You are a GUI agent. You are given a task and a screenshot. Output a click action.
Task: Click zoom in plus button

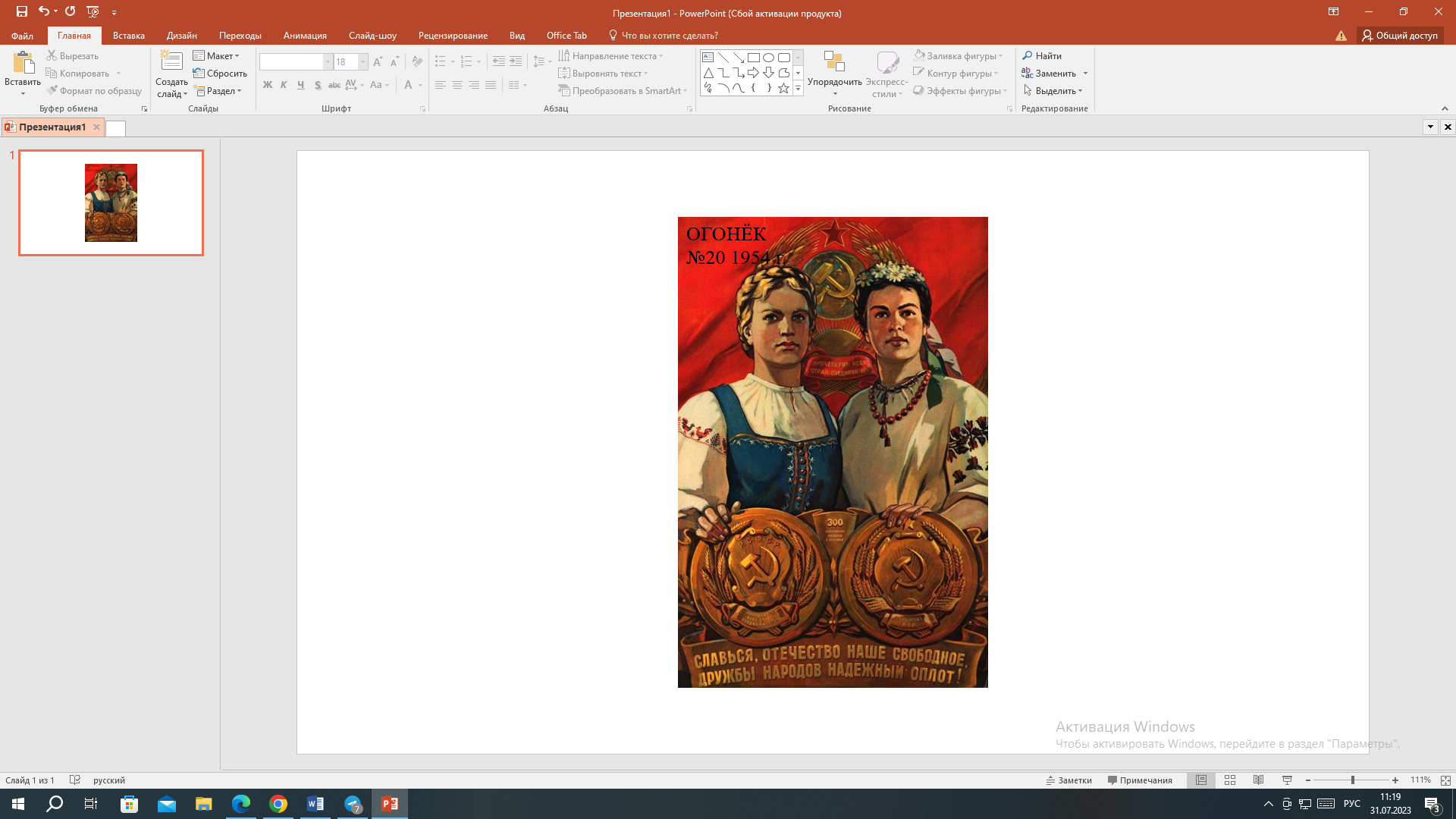point(1395,780)
